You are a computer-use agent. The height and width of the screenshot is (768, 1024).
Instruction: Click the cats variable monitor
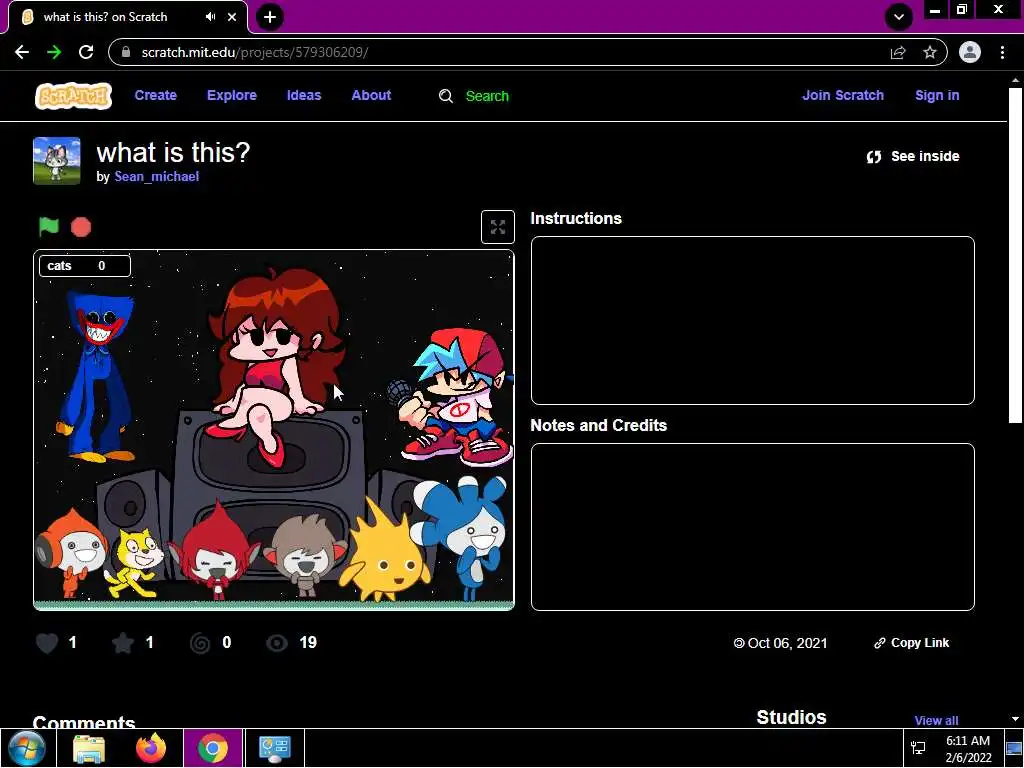pos(85,266)
